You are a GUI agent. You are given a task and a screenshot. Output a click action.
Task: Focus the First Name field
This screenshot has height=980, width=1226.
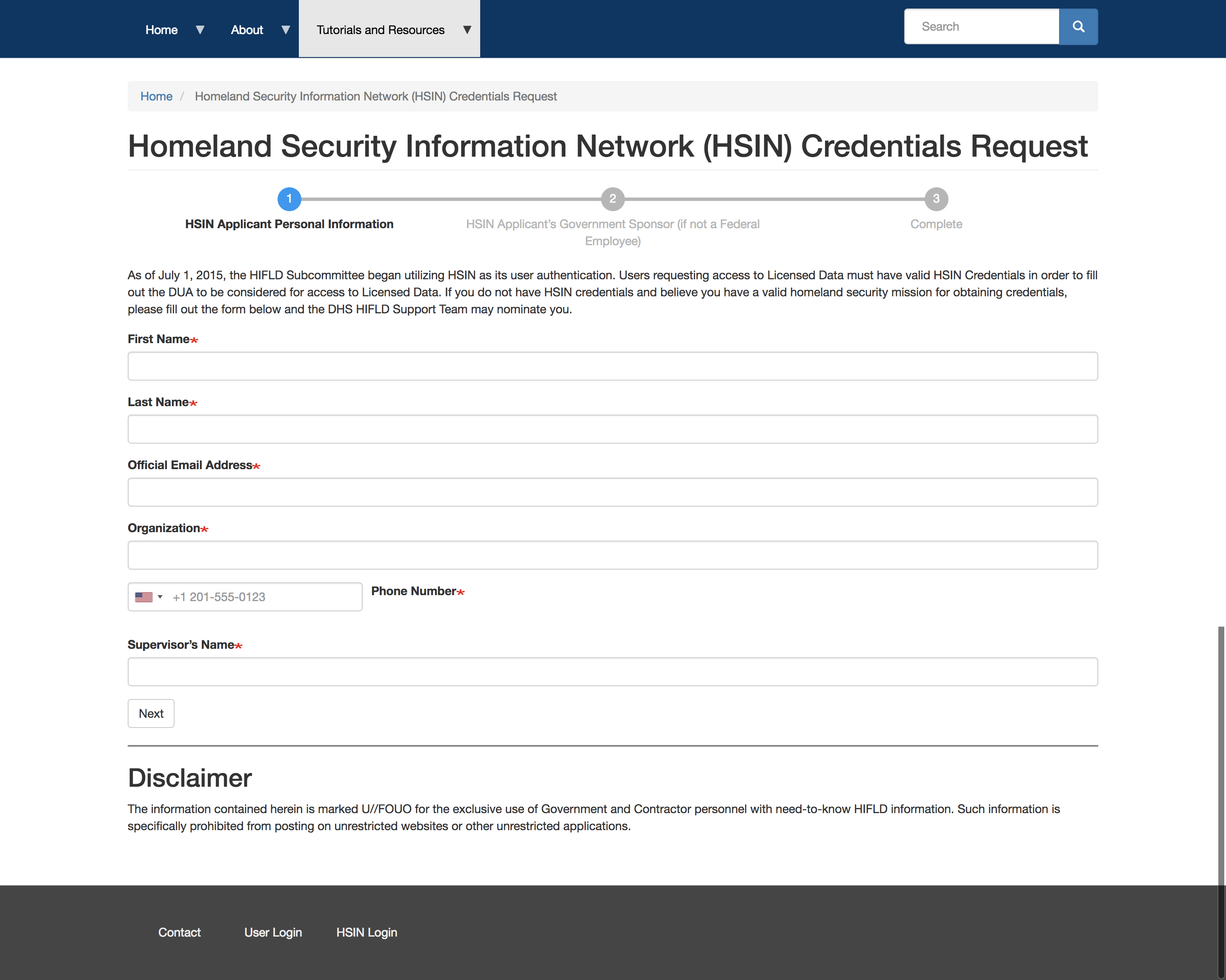pyautogui.click(x=613, y=366)
